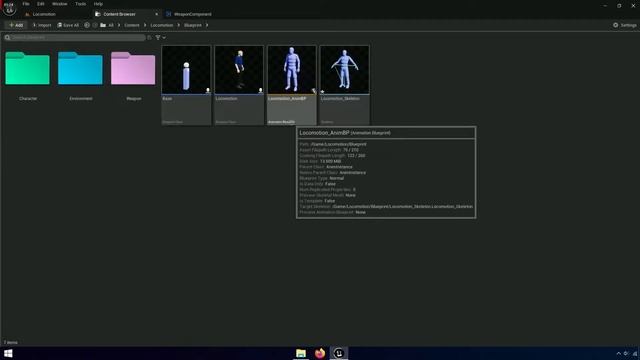Open File Explorer from taskbar
640x360 pixels.
[x=301, y=353]
